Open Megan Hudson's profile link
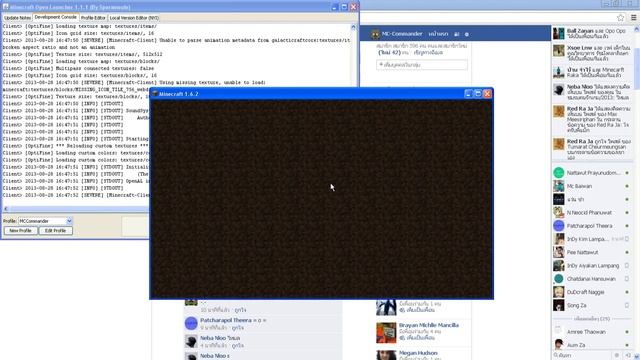Image resolution: width=640 pixels, height=360 pixels. point(418,353)
